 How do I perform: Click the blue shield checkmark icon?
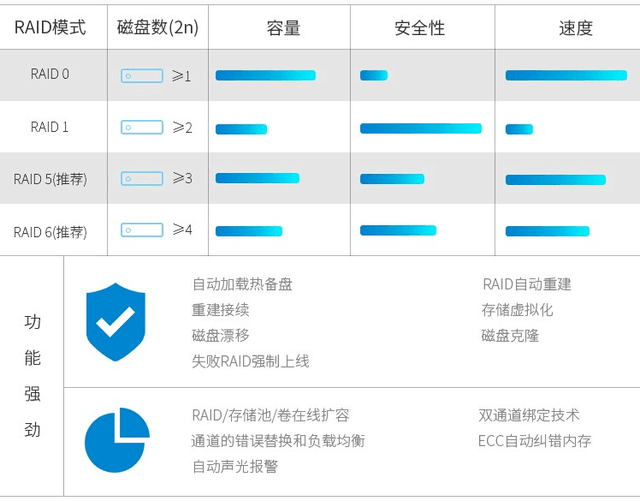[116, 322]
